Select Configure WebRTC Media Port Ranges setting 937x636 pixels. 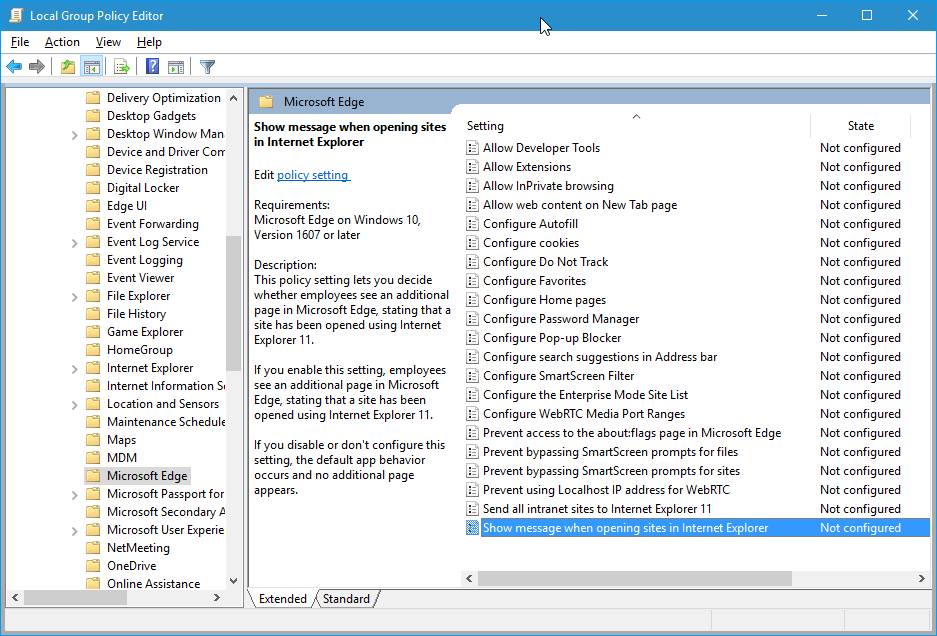584,414
